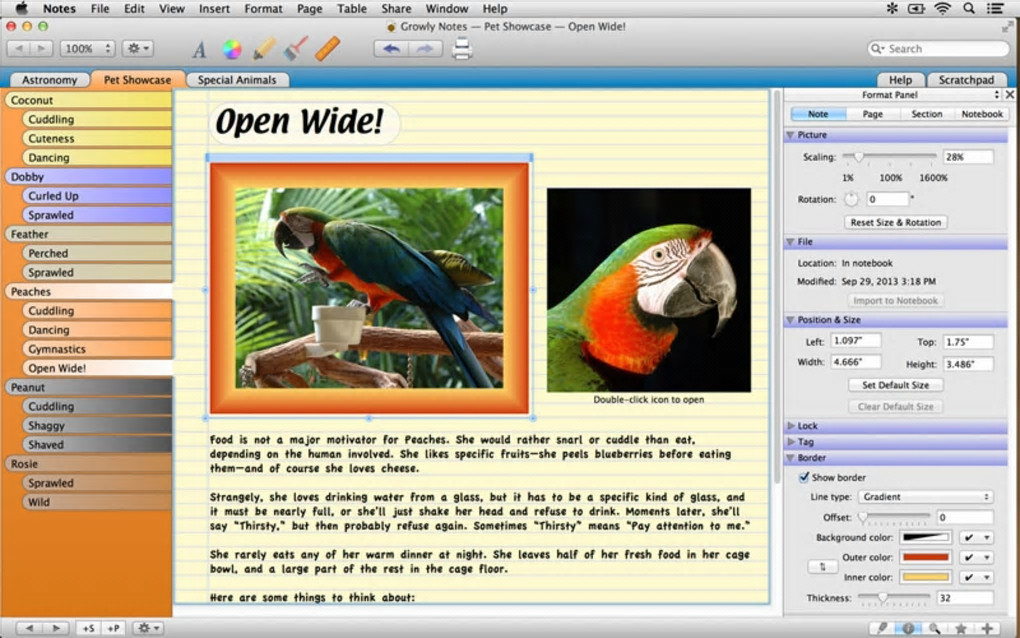Viewport: 1020px width, 638px height.
Task: Click the +S add section button
Action: 88,628
